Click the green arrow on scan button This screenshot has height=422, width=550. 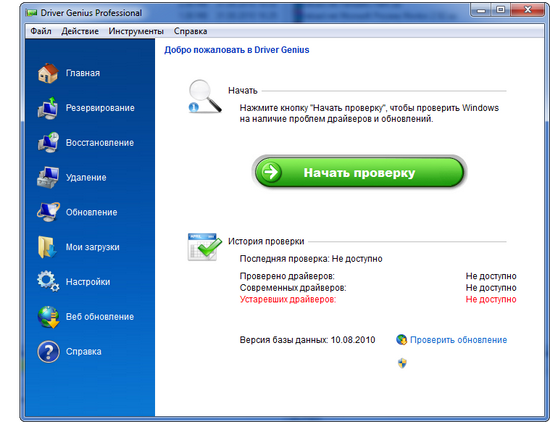271,172
